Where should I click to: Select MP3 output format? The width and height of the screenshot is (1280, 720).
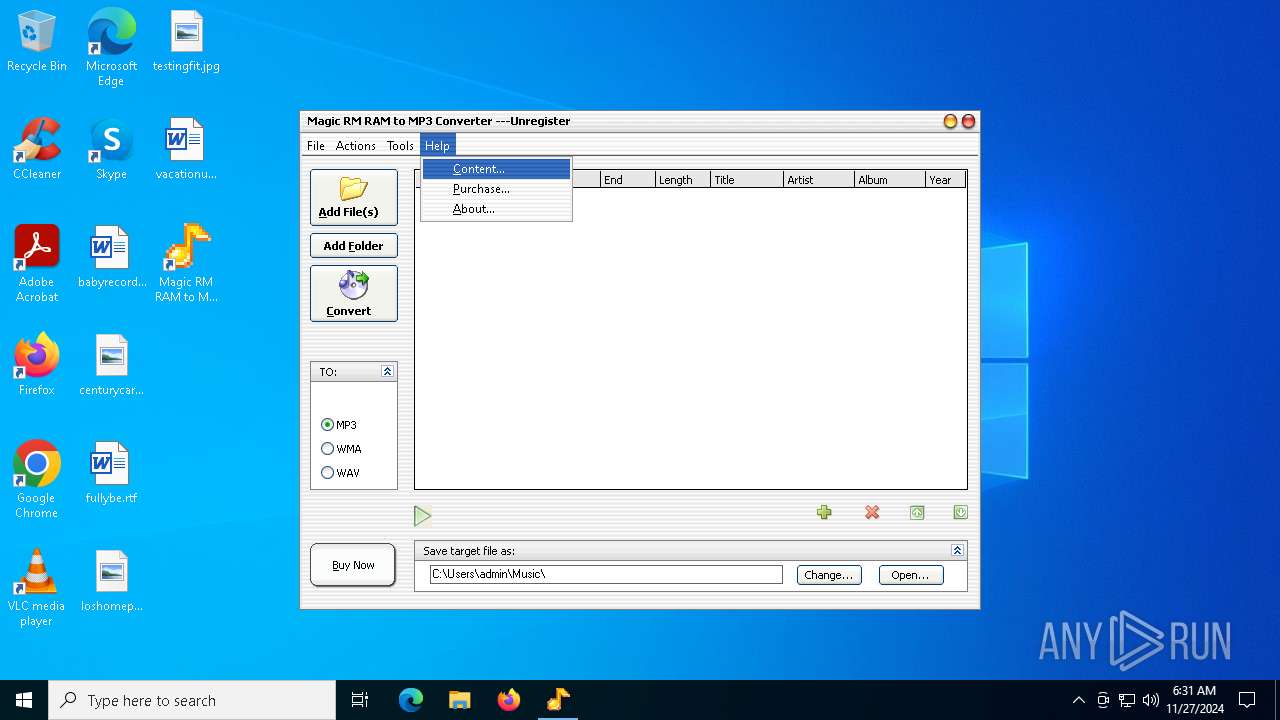(339, 425)
